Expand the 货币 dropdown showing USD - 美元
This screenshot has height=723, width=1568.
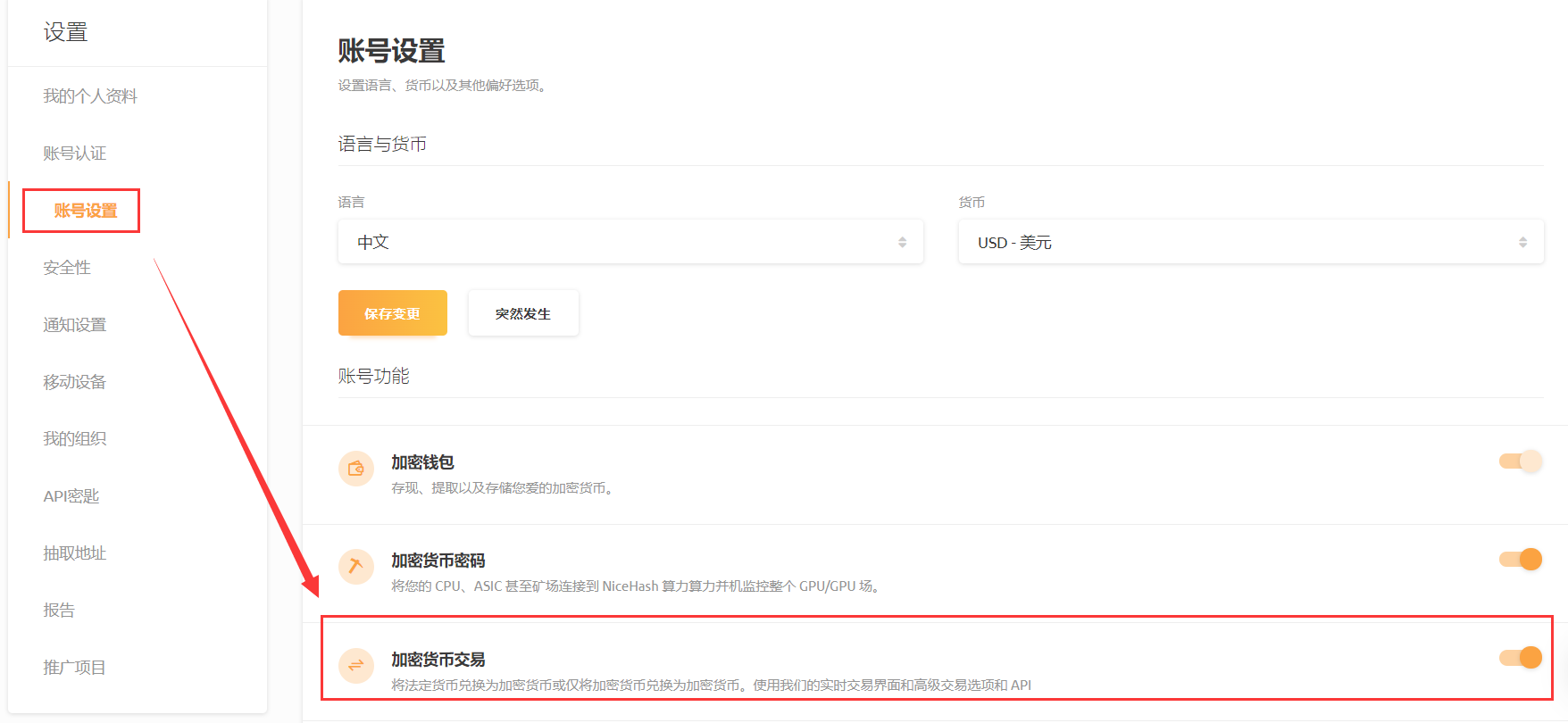coord(1250,242)
